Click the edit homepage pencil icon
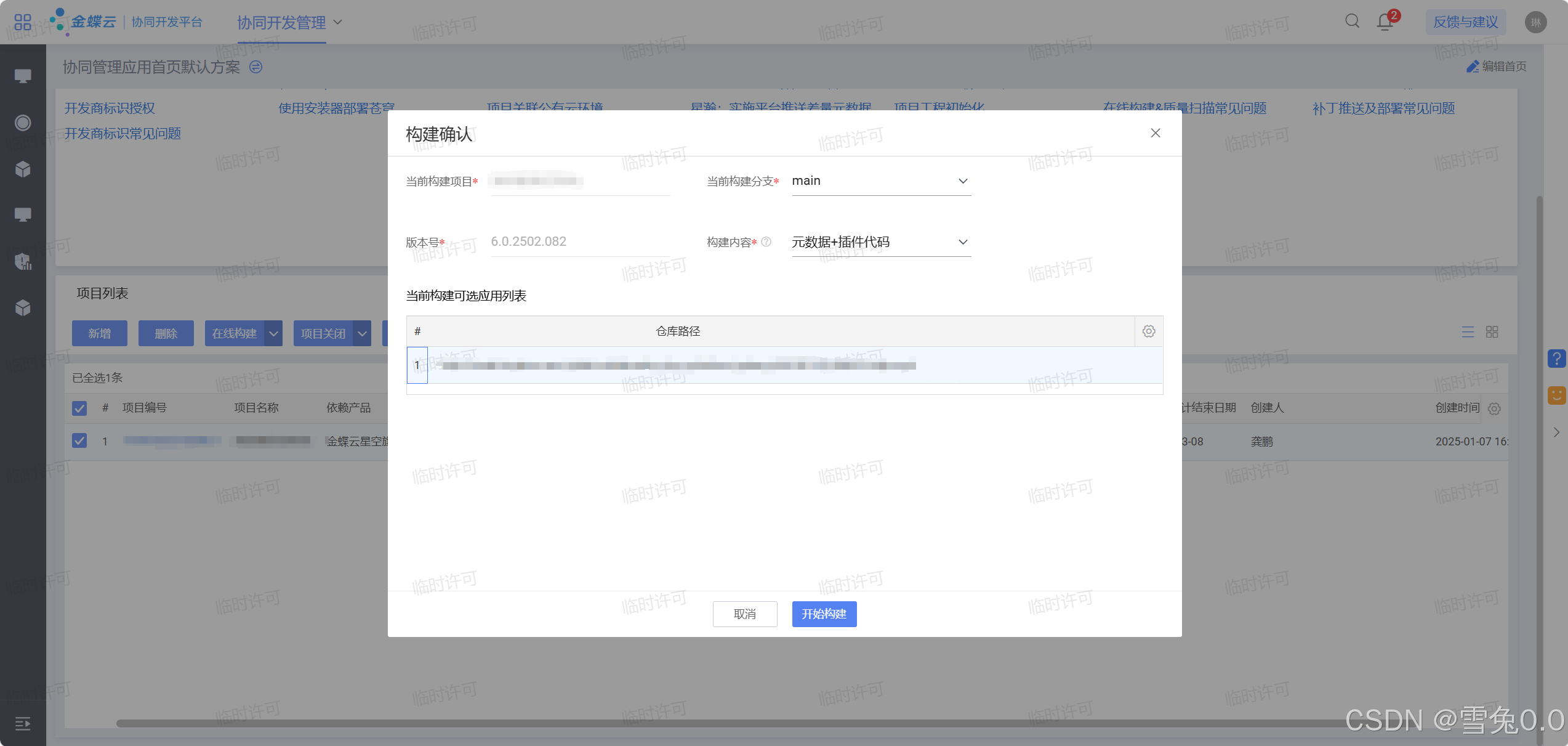This screenshot has width=1568, height=746. 1473,67
